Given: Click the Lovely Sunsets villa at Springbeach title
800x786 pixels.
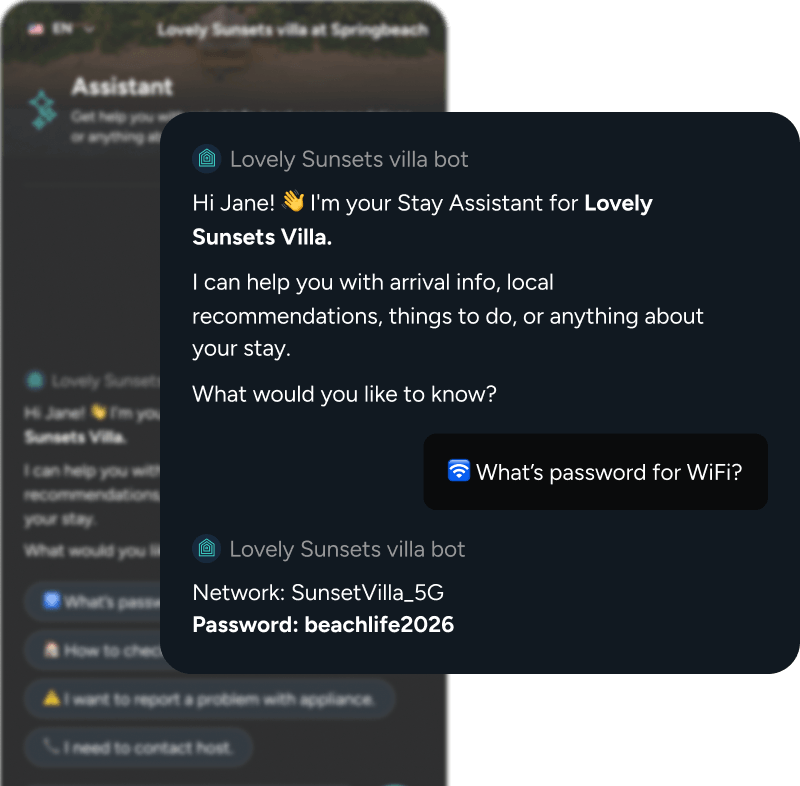Looking at the screenshot, I should pyautogui.click(x=292, y=30).
